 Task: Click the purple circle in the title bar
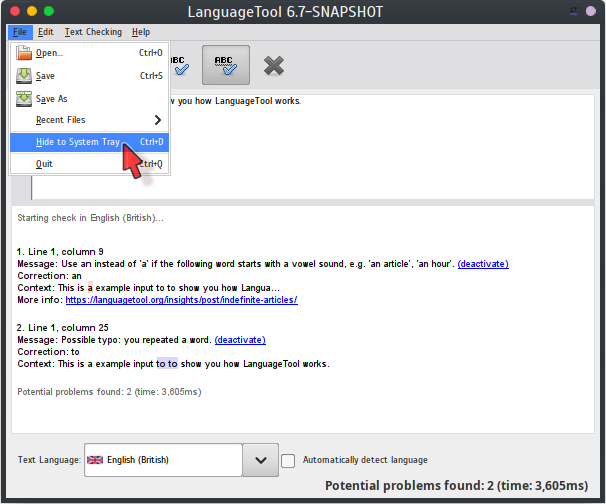pos(591,11)
